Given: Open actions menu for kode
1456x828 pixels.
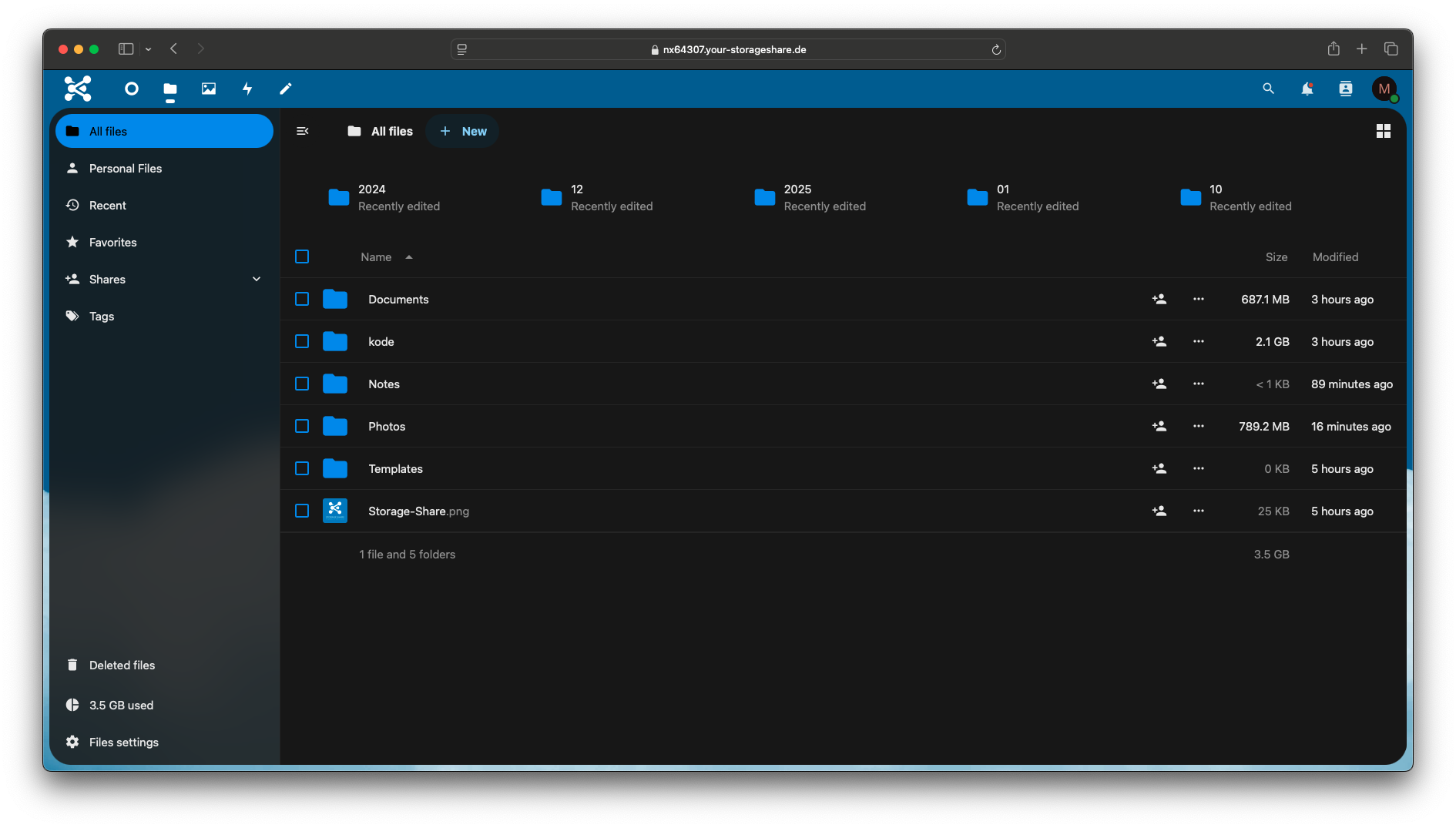Looking at the screenshot, I should [1199, 341].
